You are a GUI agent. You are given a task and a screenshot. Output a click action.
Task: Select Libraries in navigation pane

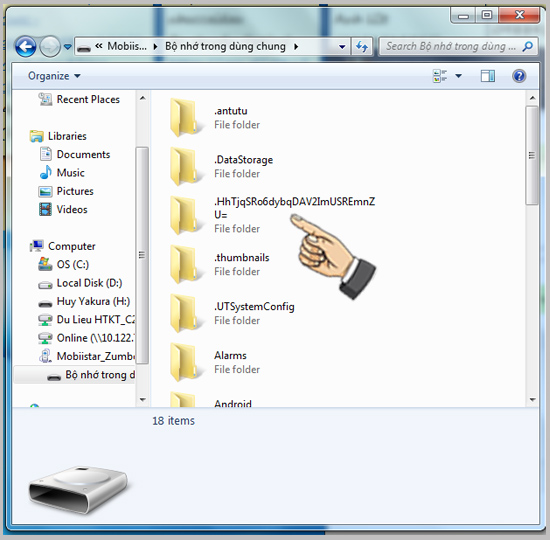(67, 136)
